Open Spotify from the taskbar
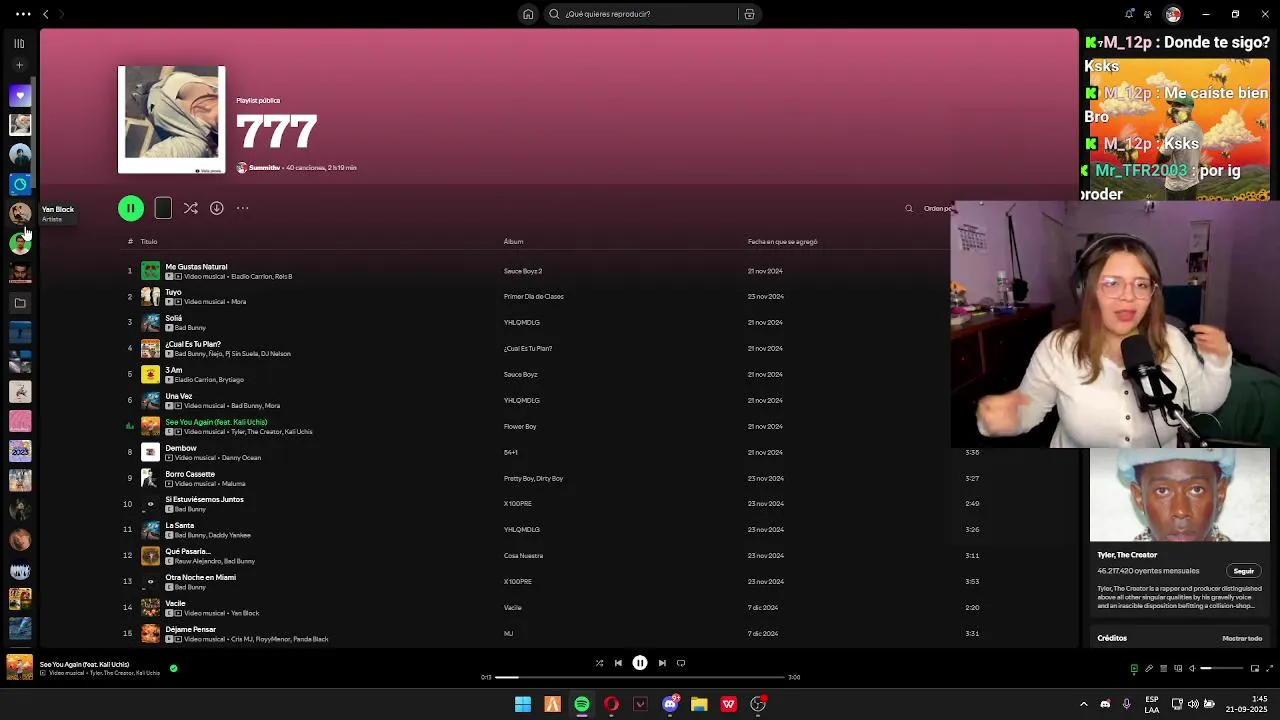The image size is (1280, 720). pos(582,704)
